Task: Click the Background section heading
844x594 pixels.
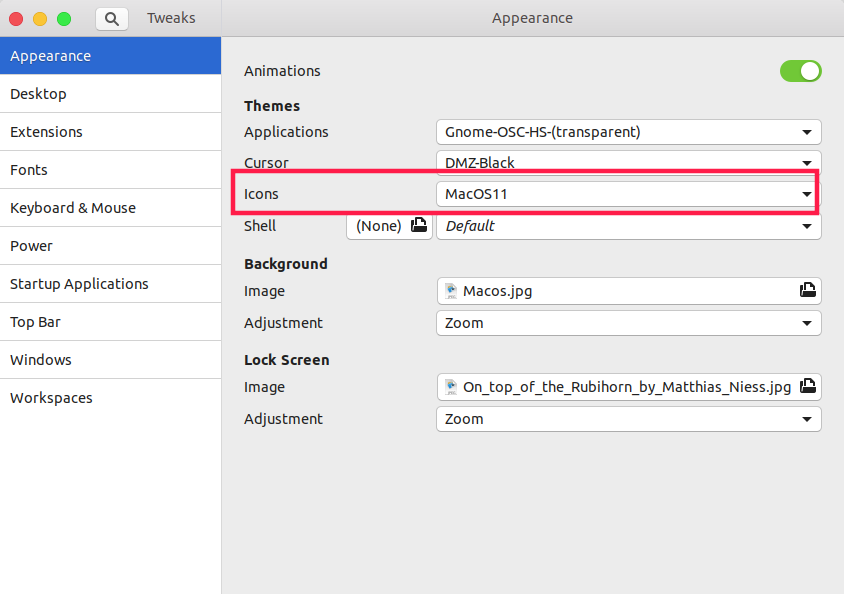Action: click(x=285, y=264)
